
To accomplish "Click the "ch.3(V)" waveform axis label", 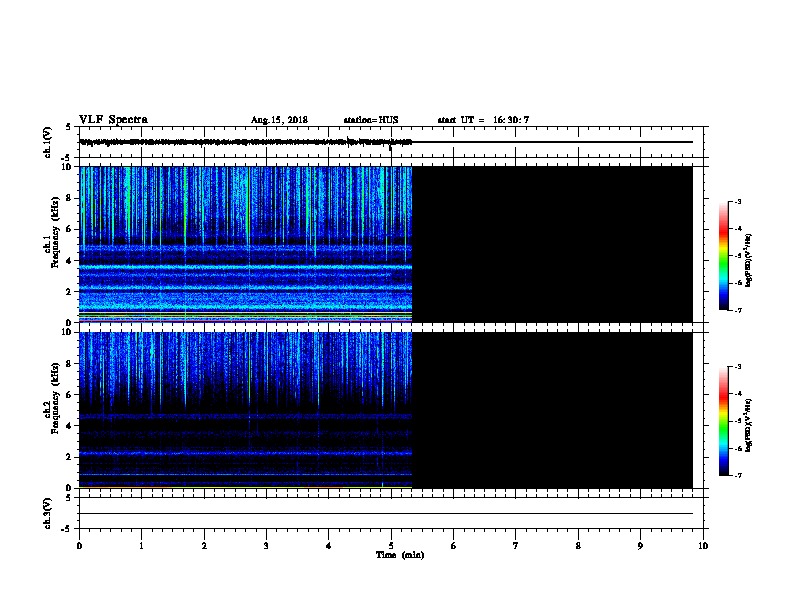I will pyautogui.click(x=47, y=513).
